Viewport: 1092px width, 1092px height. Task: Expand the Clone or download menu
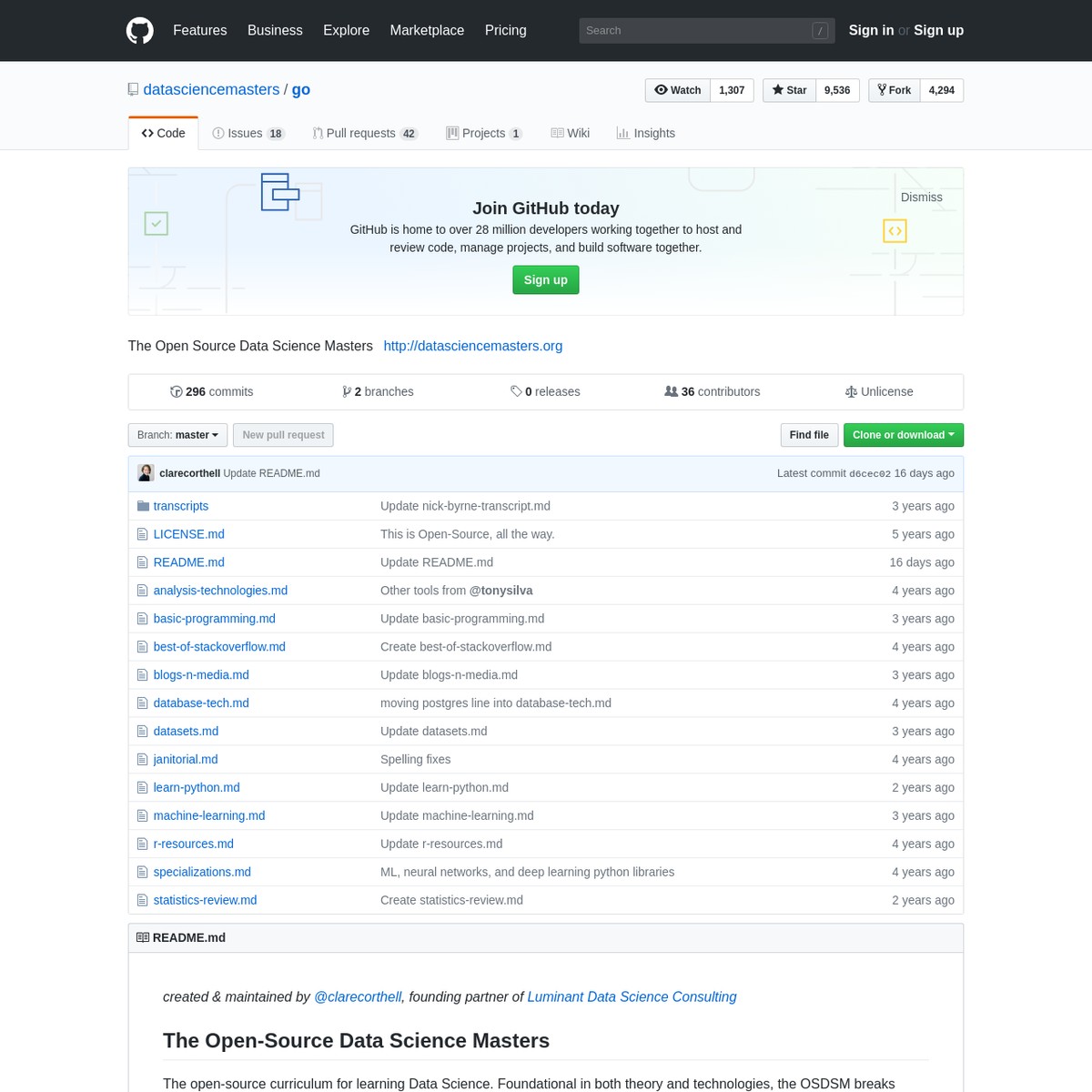[903, 435]
